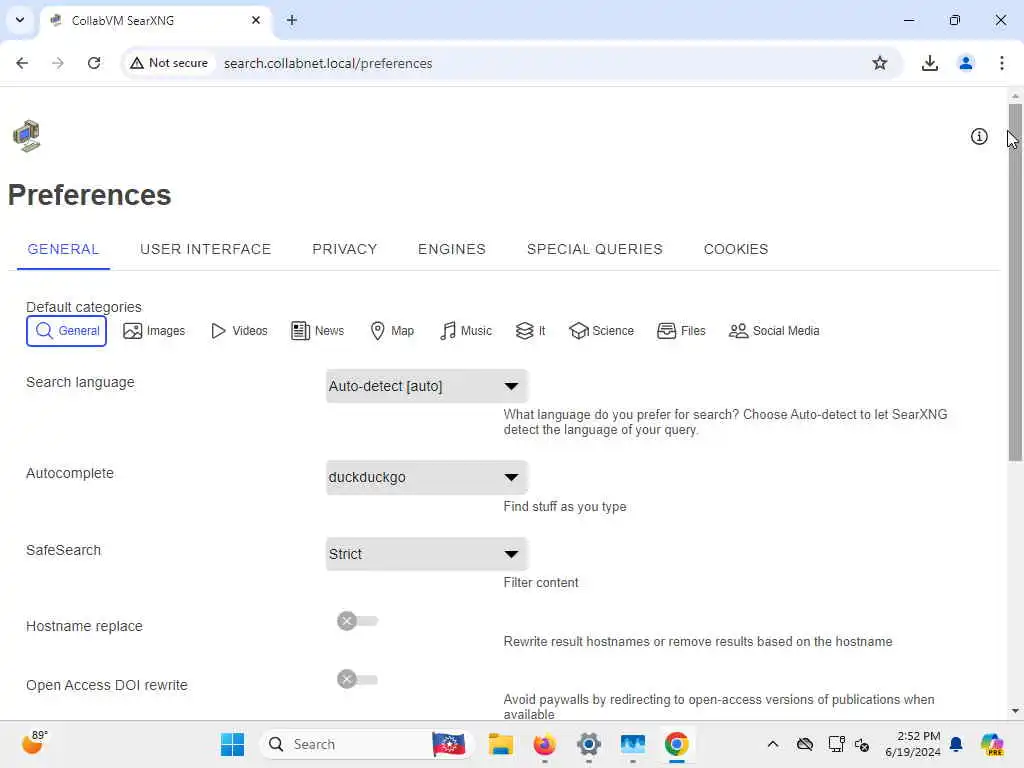Click the SearXNG computer logo

point(27,136)
